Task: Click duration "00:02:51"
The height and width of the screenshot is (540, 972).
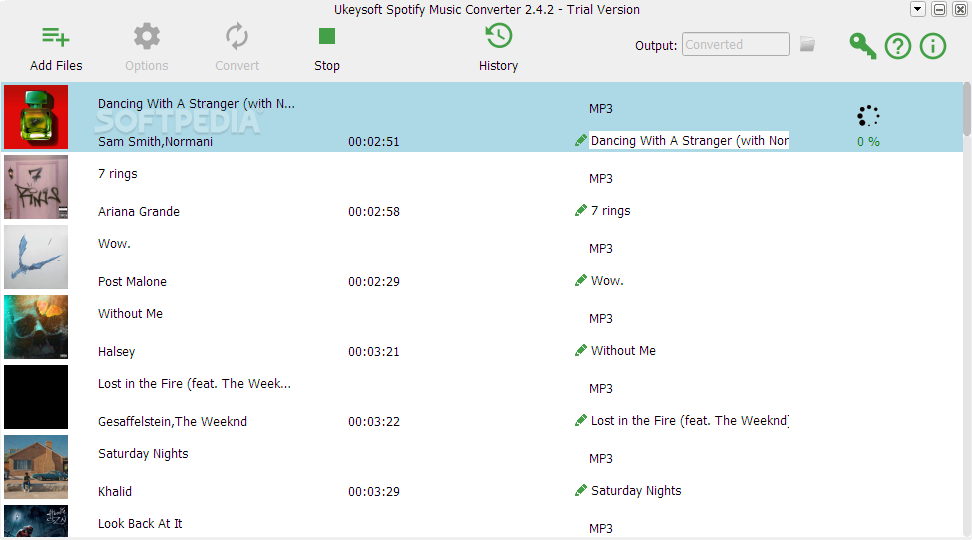Action: tap(374, 142)
